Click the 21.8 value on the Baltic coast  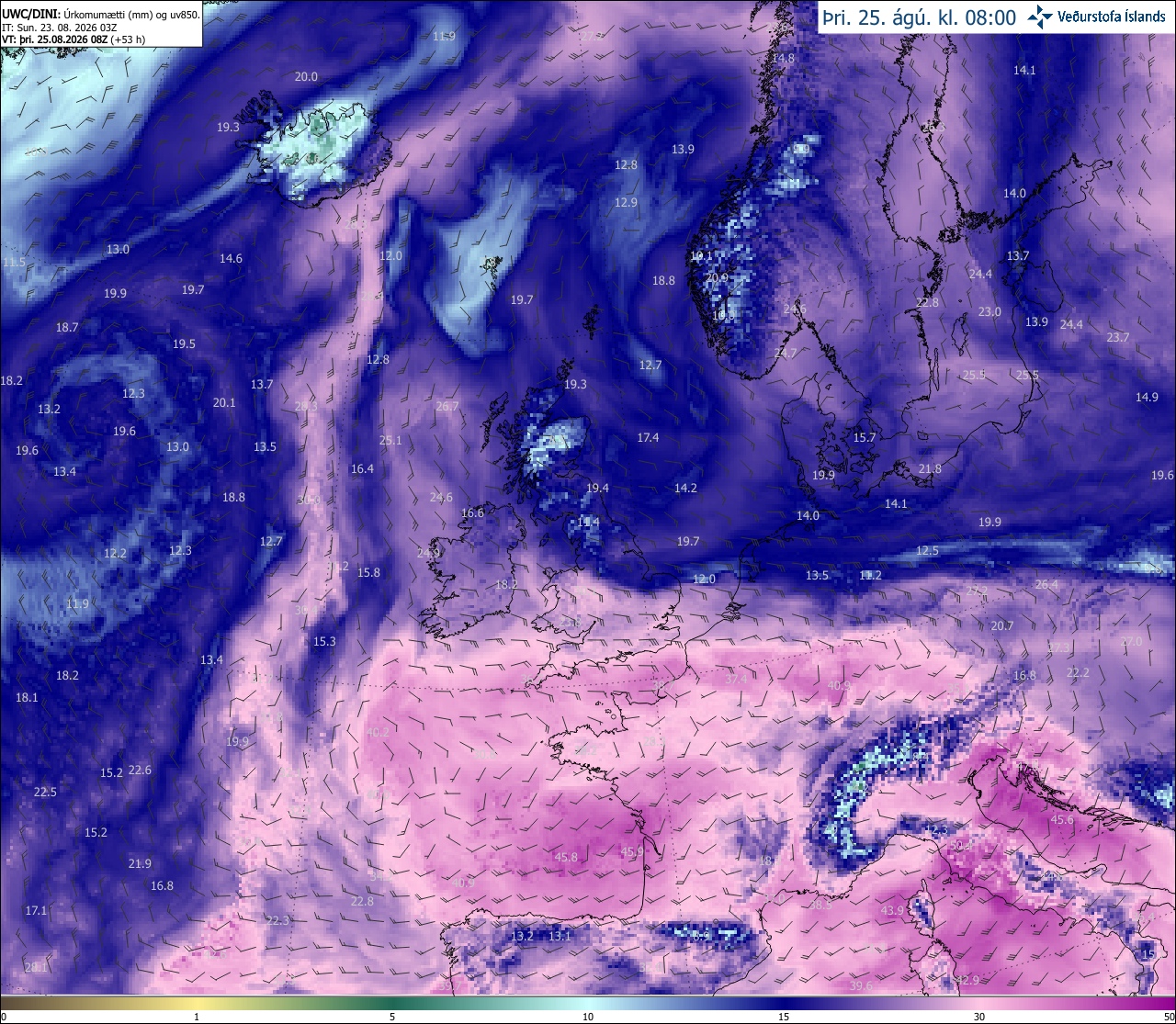point(930,469)
